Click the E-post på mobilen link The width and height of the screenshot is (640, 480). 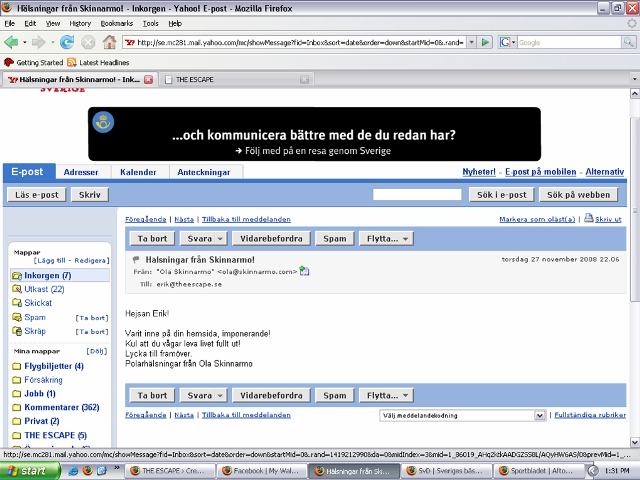[x=540, y=172]
